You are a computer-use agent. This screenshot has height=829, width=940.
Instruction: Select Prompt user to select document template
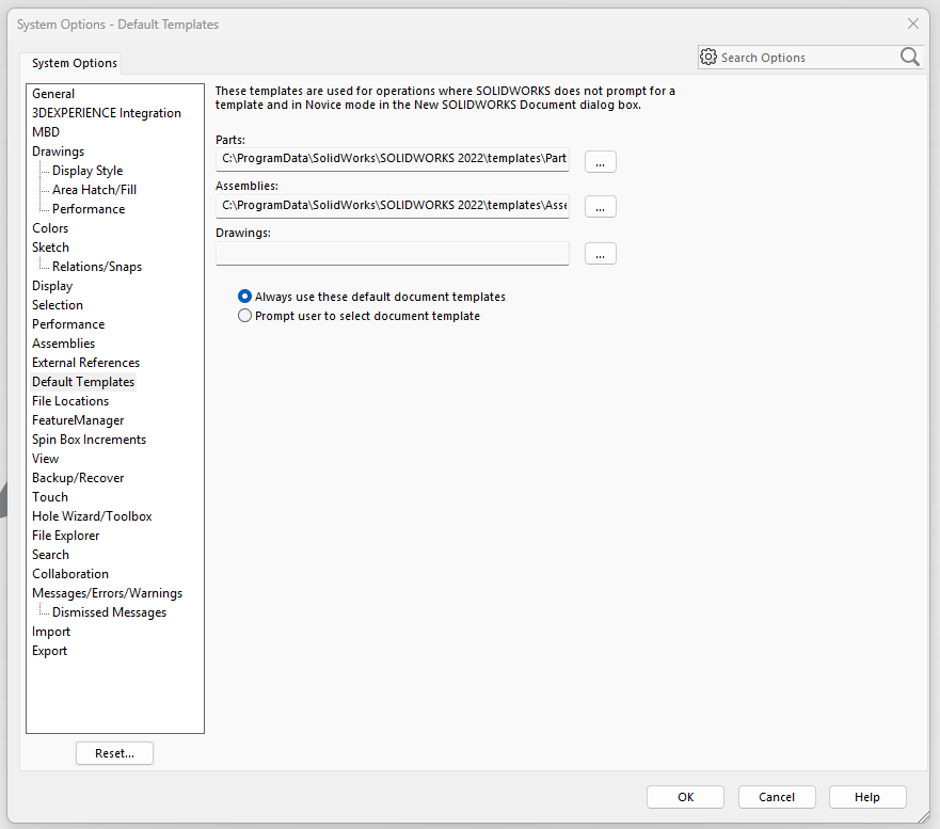click(358, 316)
